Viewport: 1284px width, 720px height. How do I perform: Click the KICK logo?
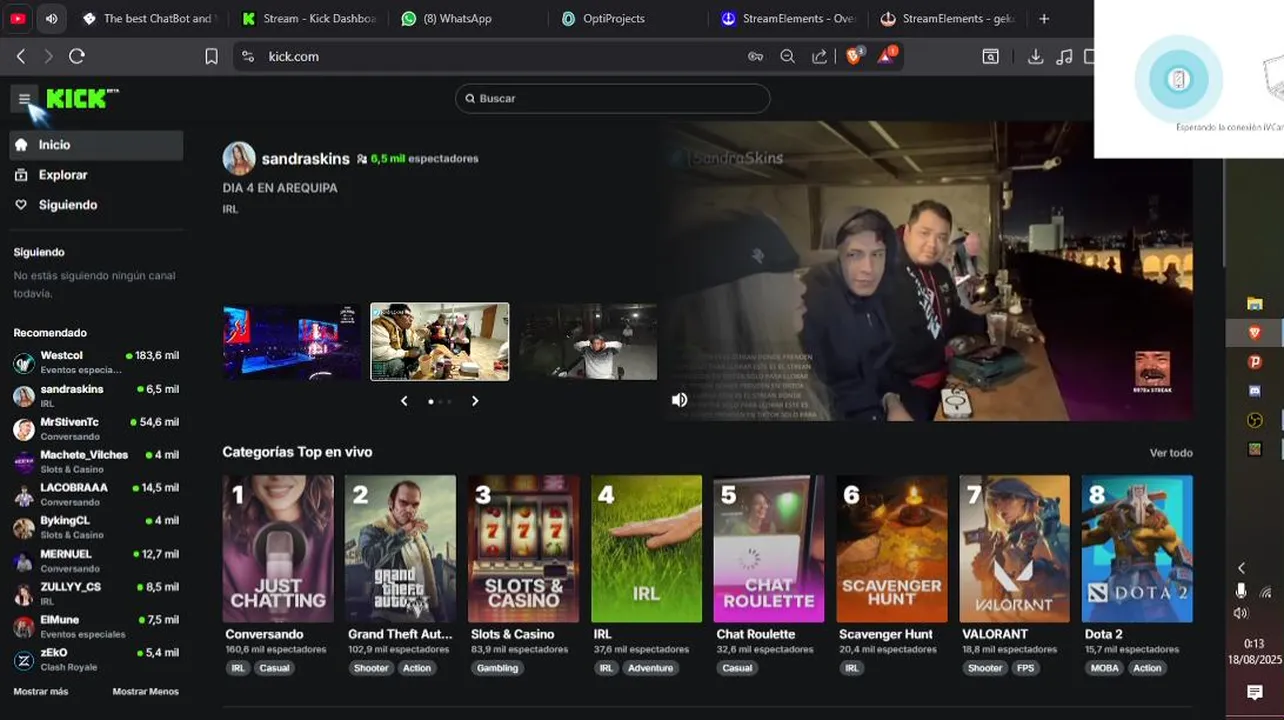(82, 98)
